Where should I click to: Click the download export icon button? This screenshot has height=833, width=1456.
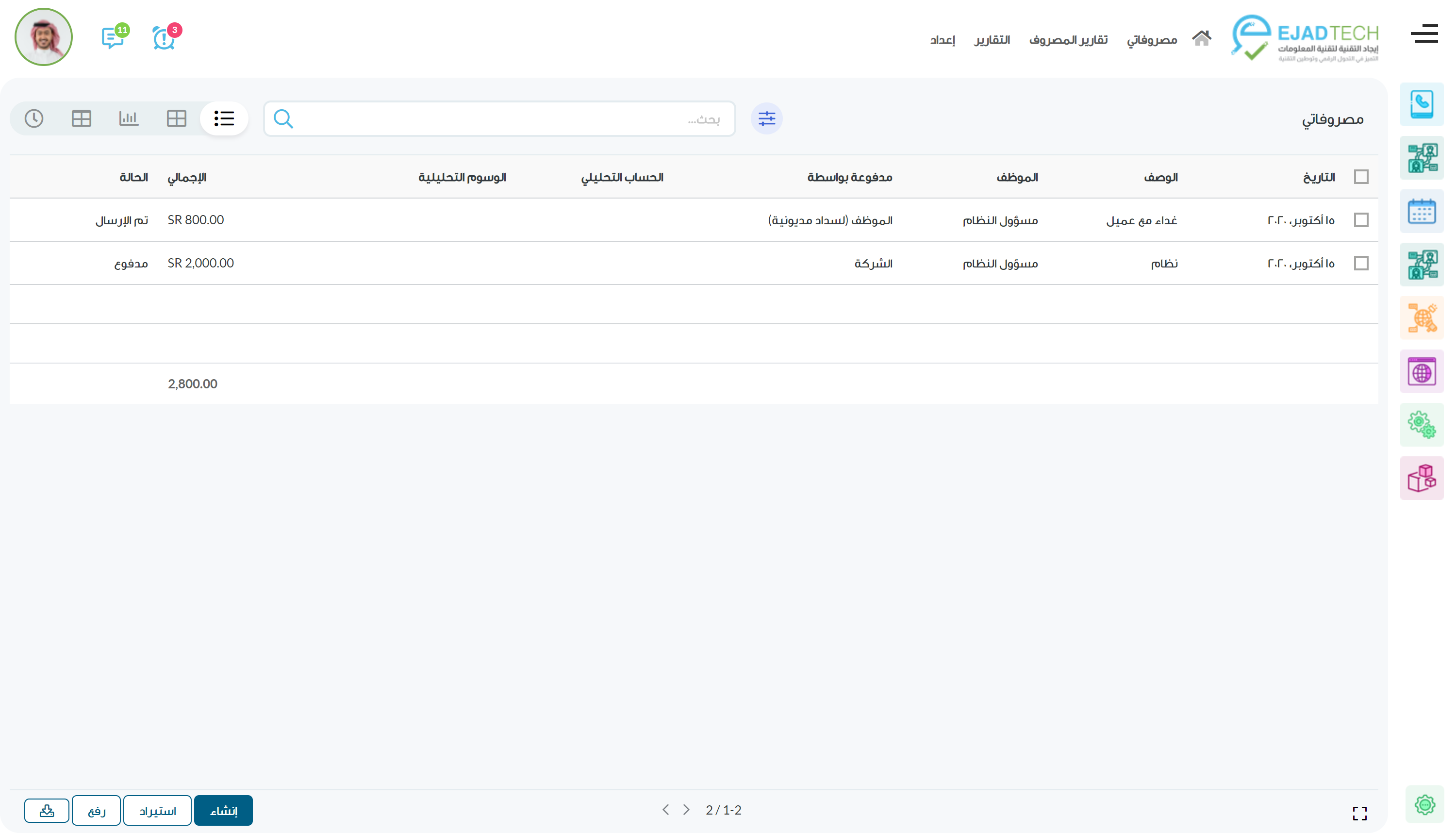(x=47, y=810)
